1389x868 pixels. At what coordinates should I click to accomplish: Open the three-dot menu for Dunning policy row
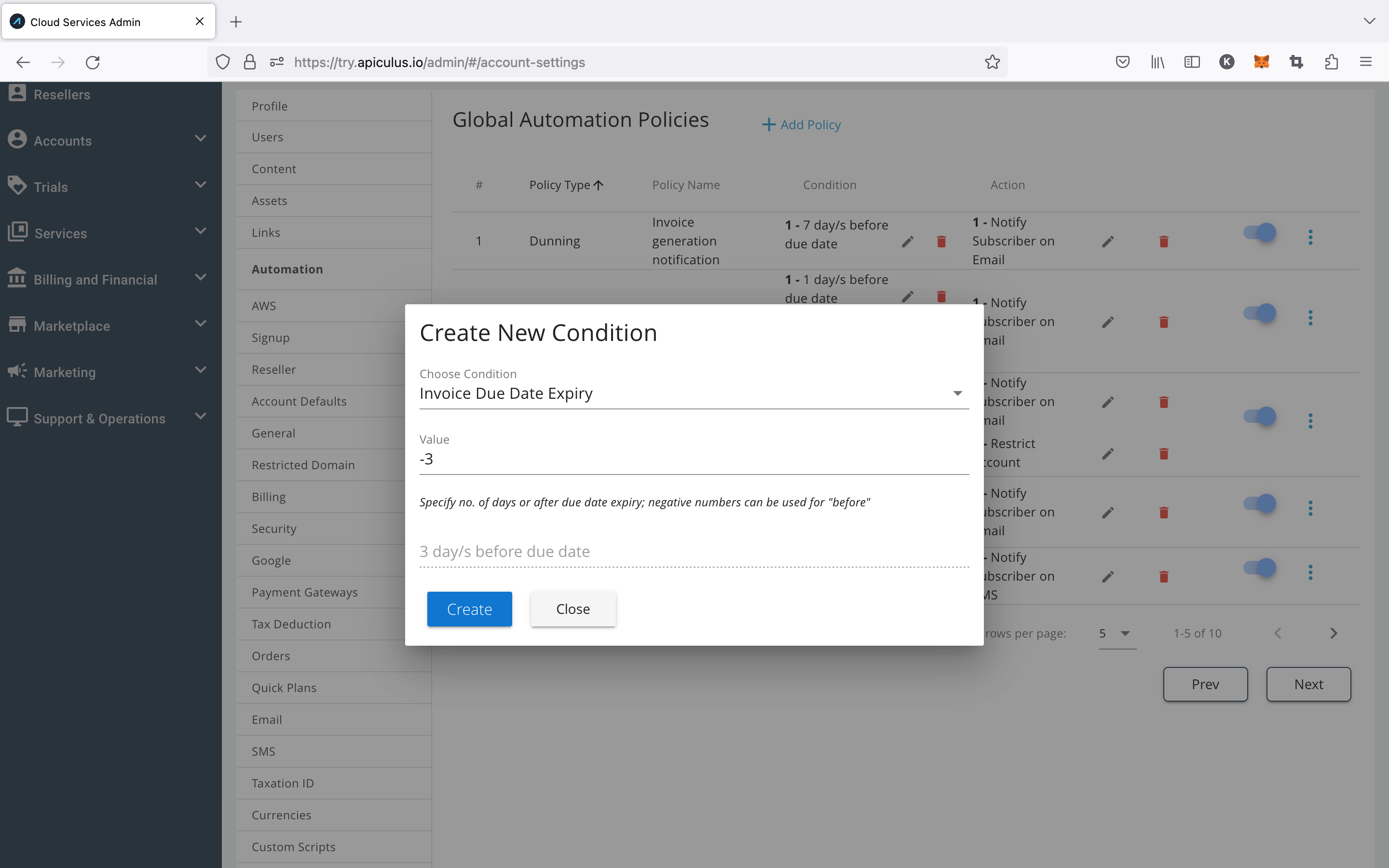1310,237
